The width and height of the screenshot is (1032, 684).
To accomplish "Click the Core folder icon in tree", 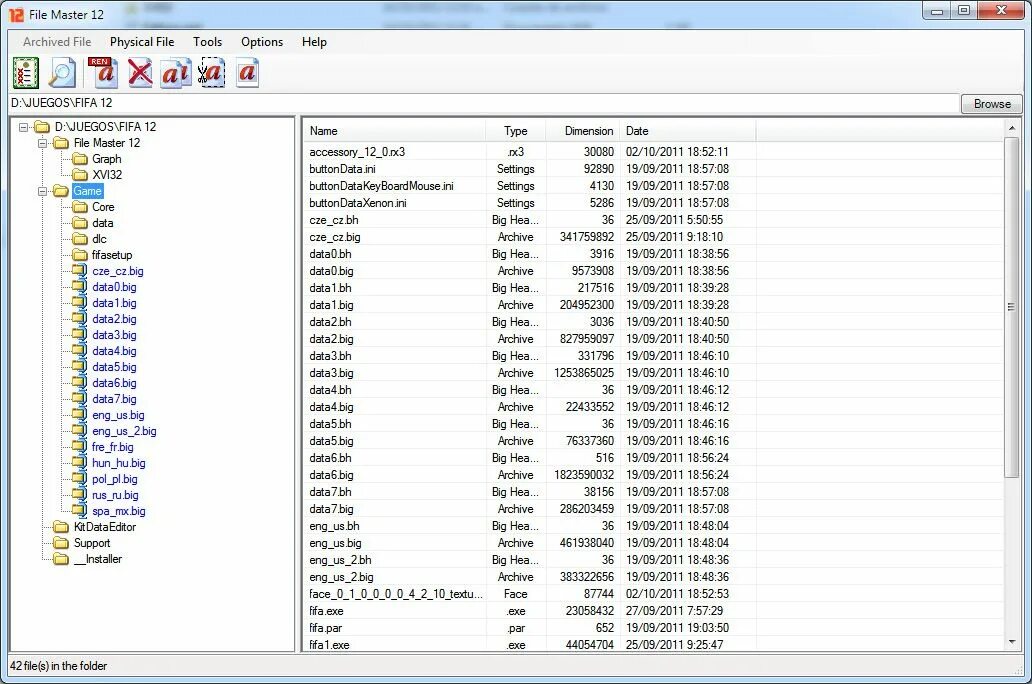I will (x=80, y=207).
